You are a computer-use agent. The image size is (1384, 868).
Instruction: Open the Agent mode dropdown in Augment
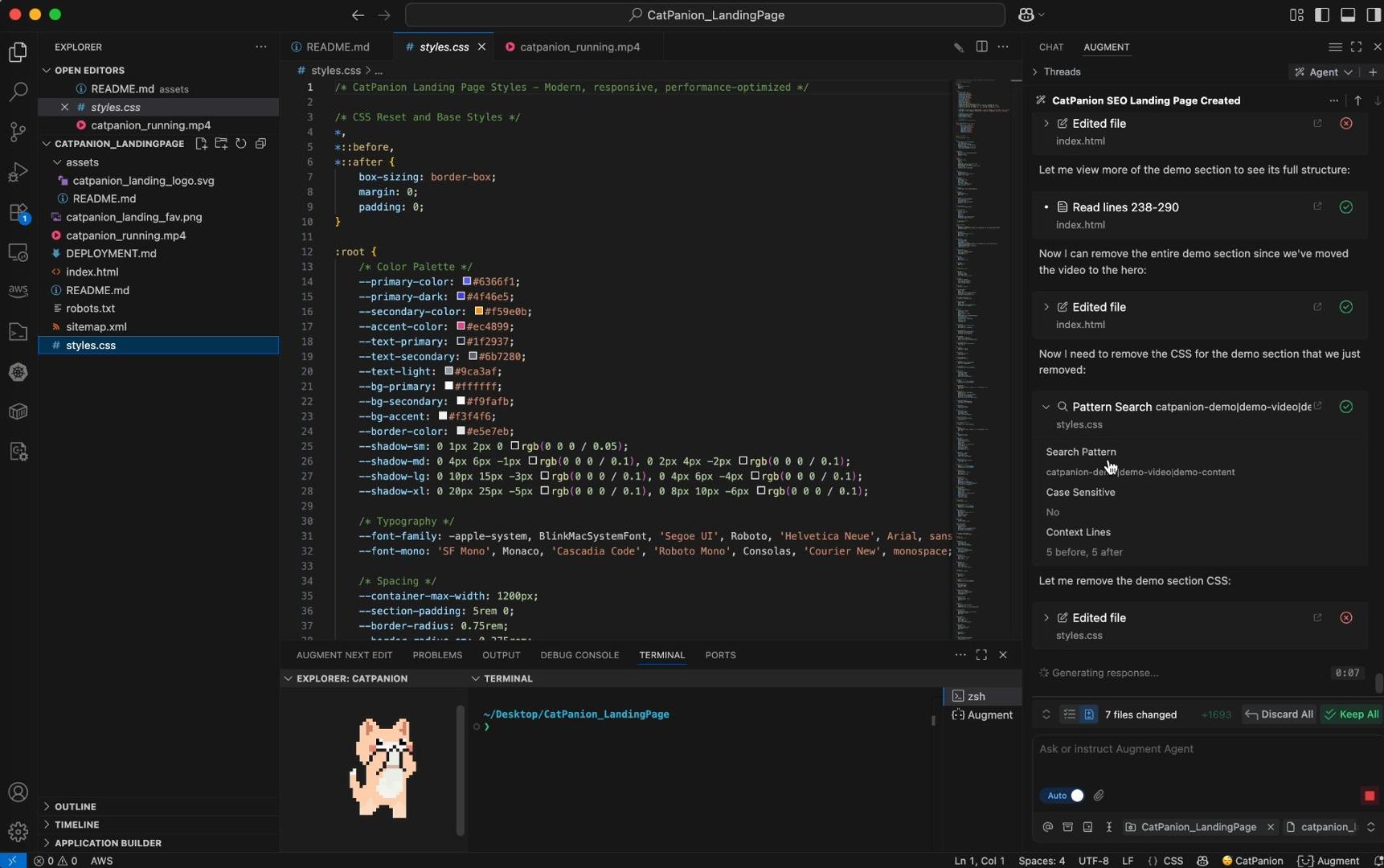click(x=1322, y=72)
